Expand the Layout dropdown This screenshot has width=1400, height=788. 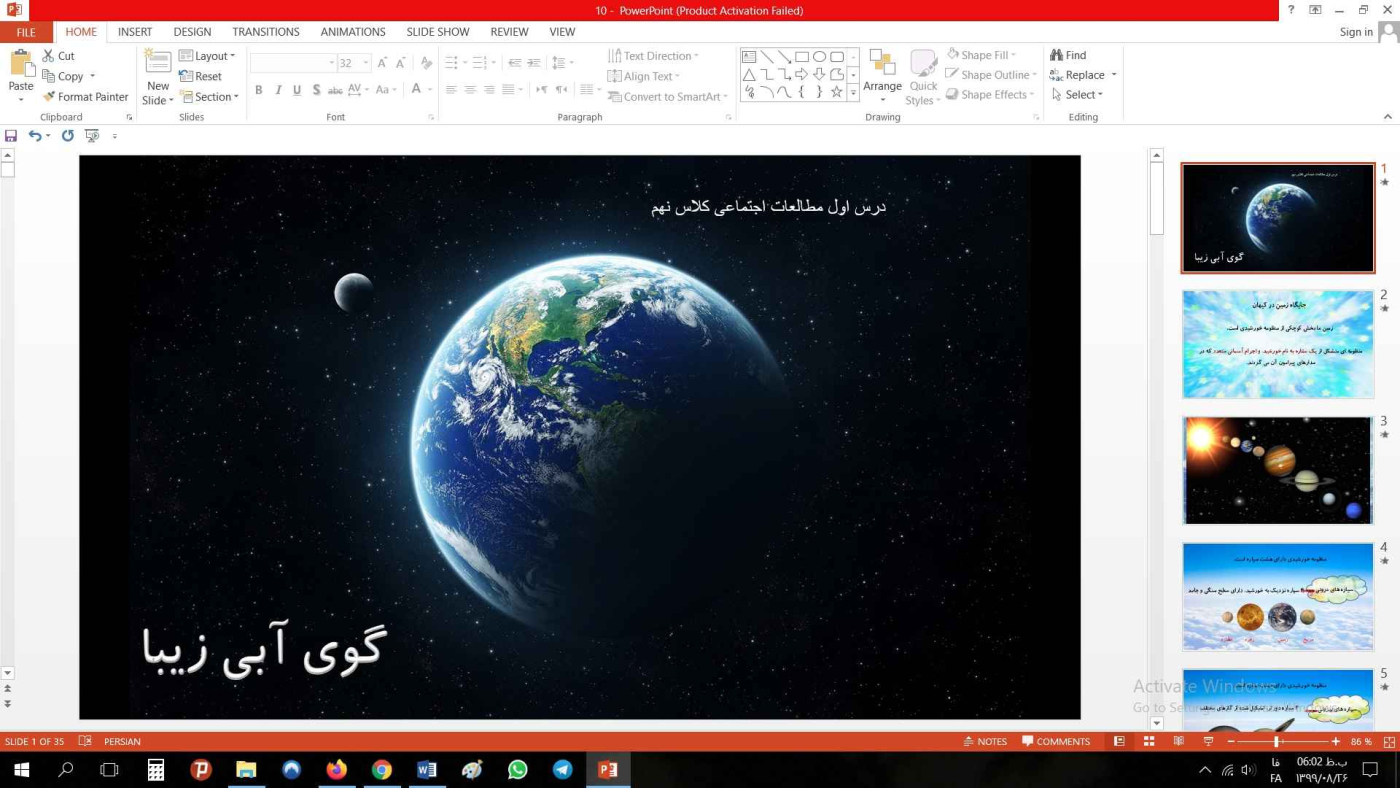pyautogui.click(x=208, y=56)
